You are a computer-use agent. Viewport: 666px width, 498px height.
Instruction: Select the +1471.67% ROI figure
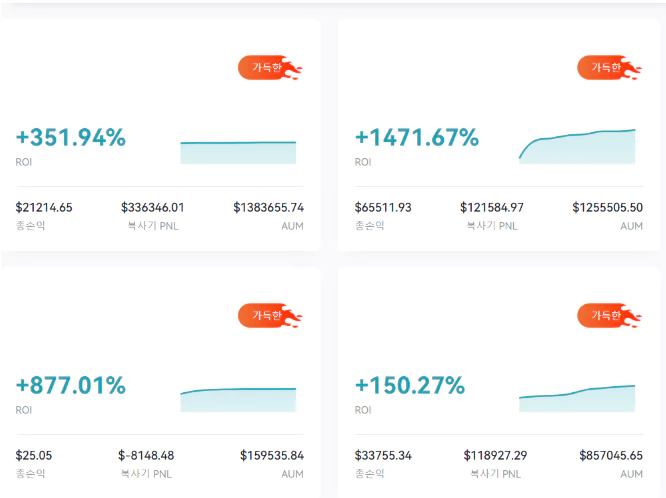coord(417,138)
